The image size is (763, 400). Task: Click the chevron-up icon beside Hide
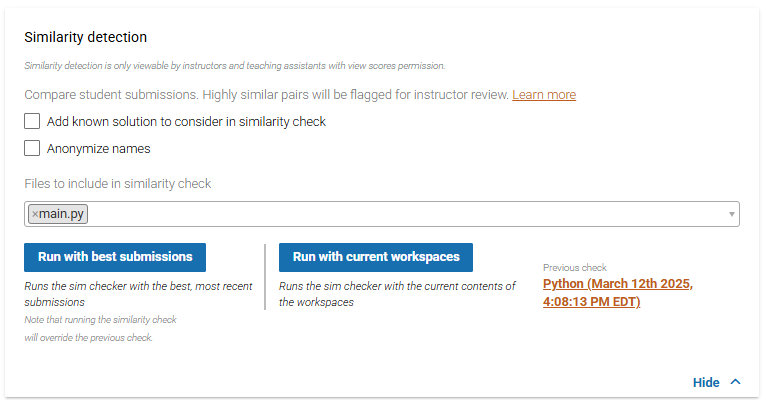click(x=735, y=382)
